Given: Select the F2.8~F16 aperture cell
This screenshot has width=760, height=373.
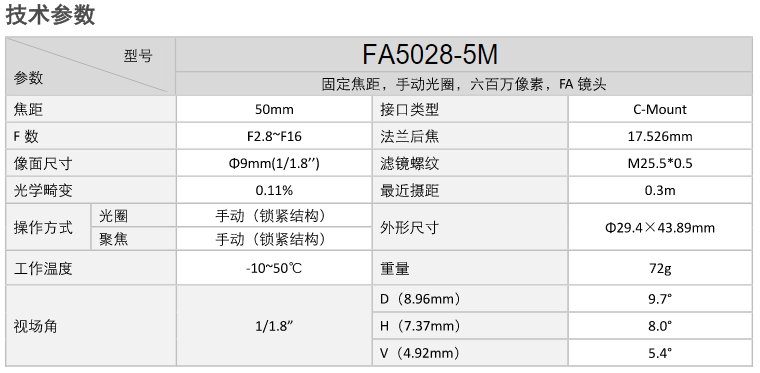Looking at the screenshot, I should 274,137.
